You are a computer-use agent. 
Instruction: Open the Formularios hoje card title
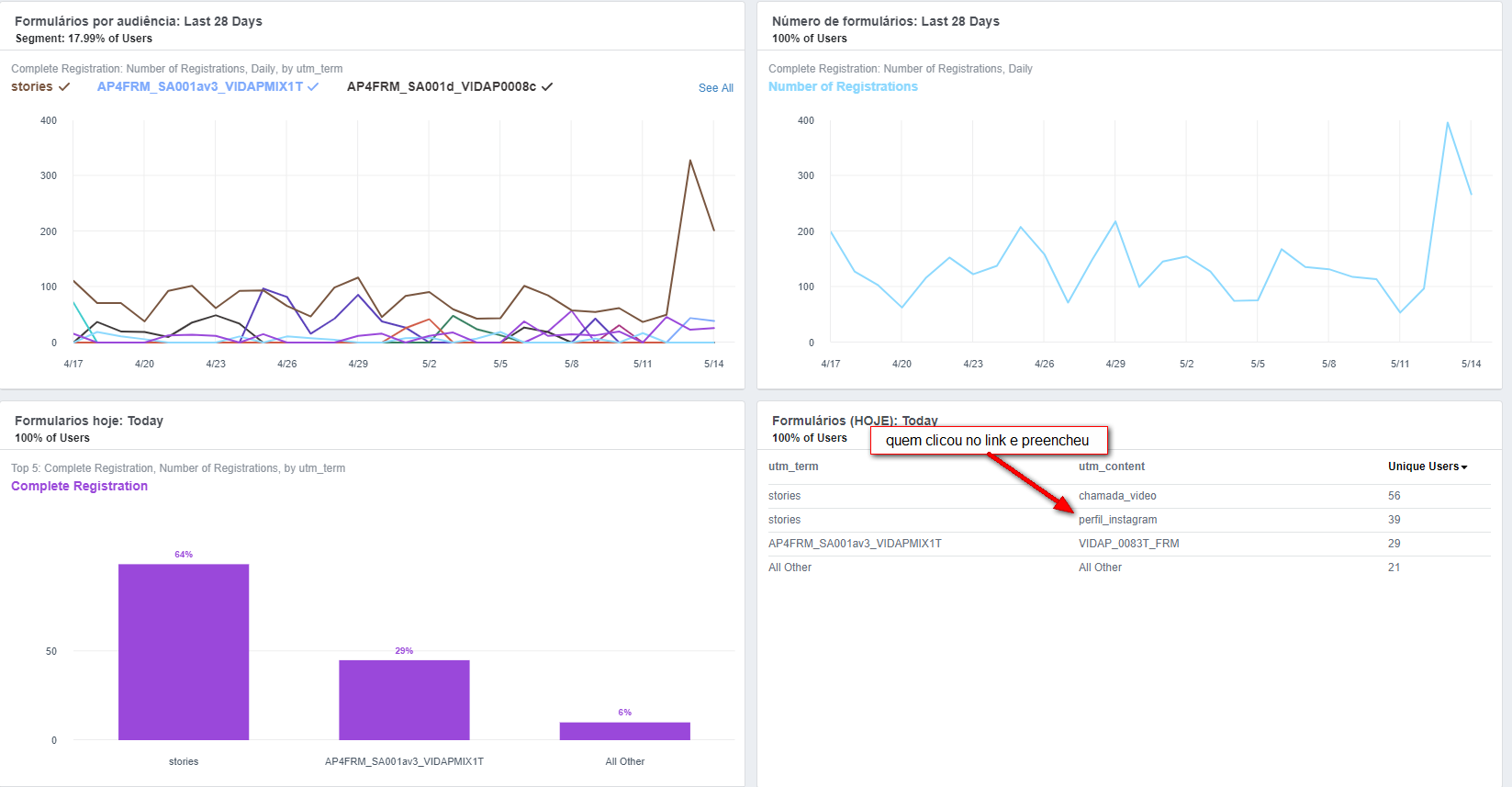(89, 421)
